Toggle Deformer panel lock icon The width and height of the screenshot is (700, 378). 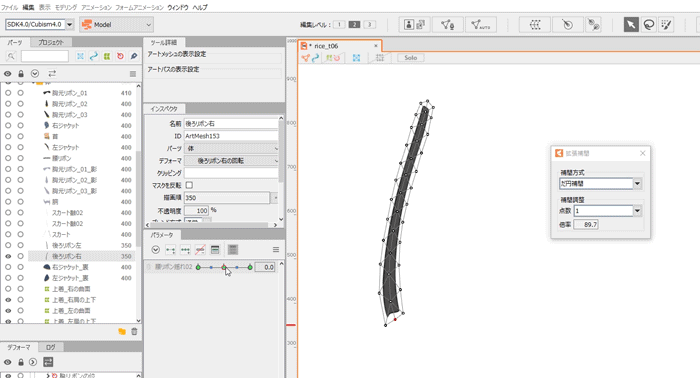[x=21, y=362]
